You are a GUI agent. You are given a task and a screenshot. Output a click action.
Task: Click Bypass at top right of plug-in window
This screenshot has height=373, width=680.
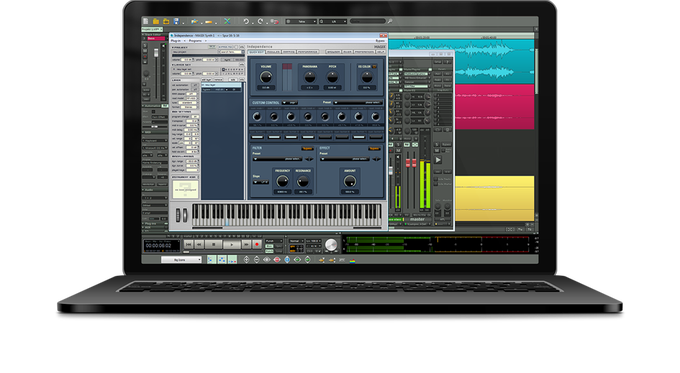tap(380, 41)
